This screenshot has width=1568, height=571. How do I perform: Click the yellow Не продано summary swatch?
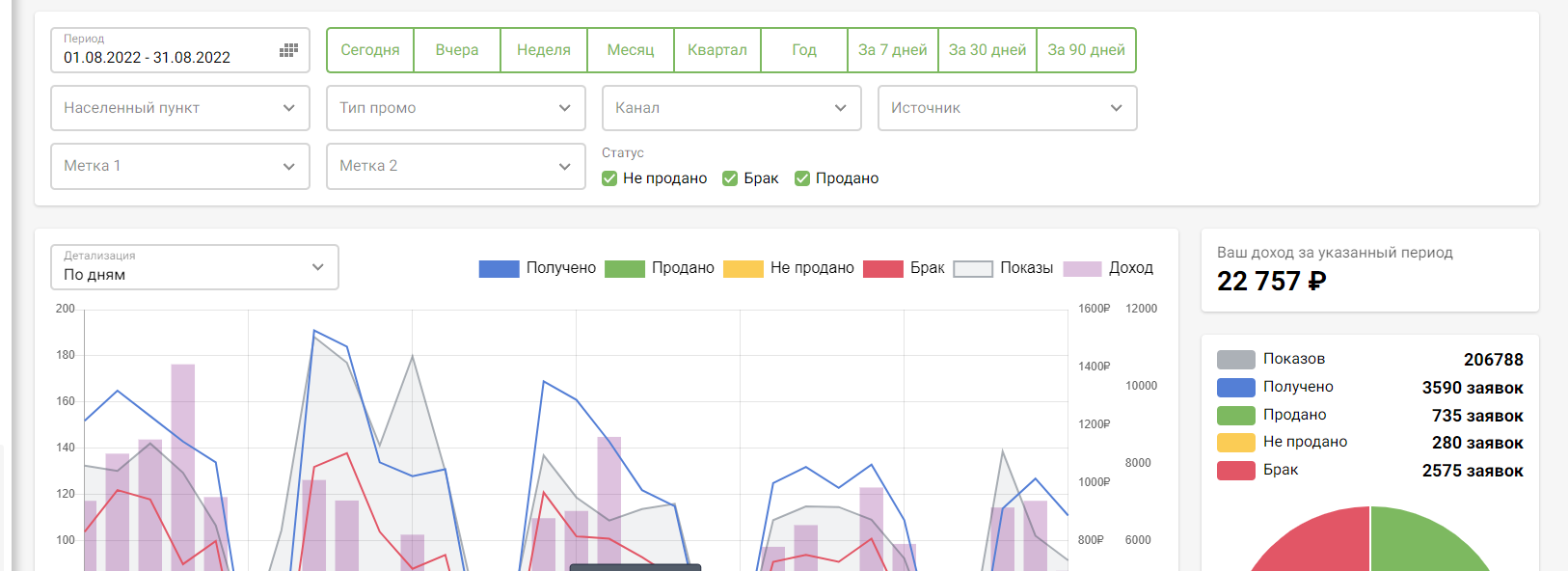pos(1236,443)
